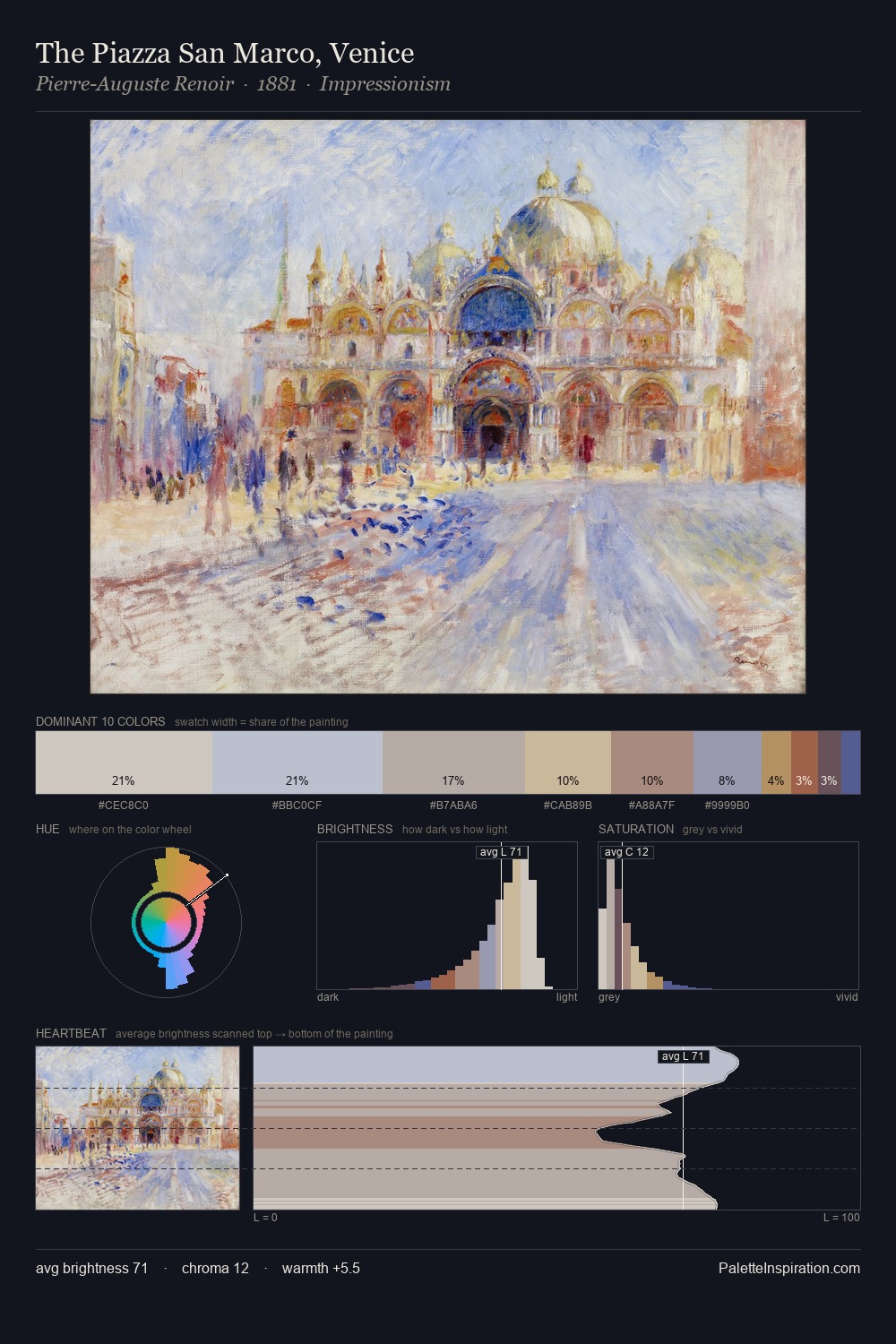
Task: Select the #B7ABA6 swatch at 17%
Action: (x=453, y=762)
